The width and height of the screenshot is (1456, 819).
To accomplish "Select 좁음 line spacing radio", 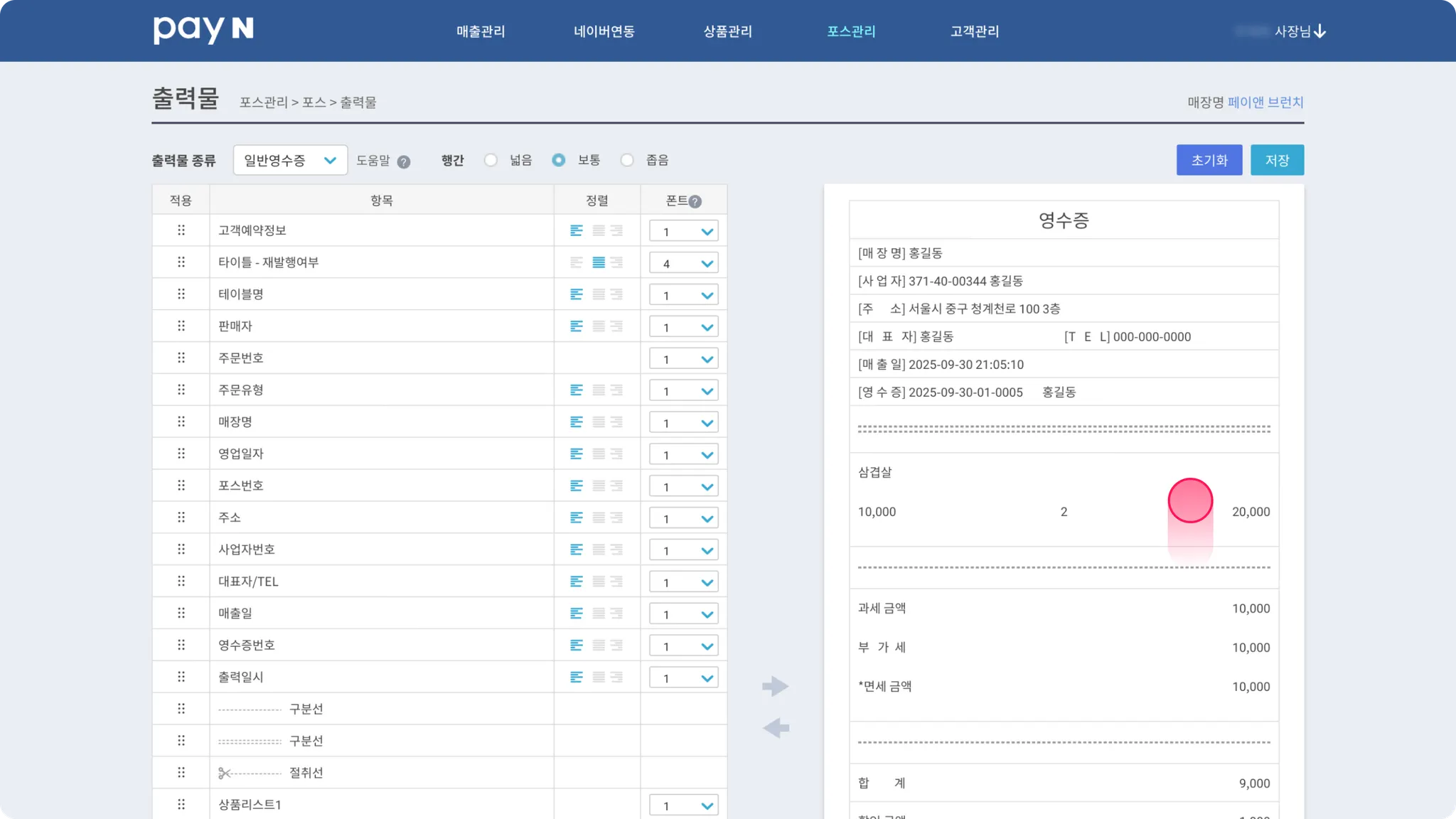I will pos(627,160).
